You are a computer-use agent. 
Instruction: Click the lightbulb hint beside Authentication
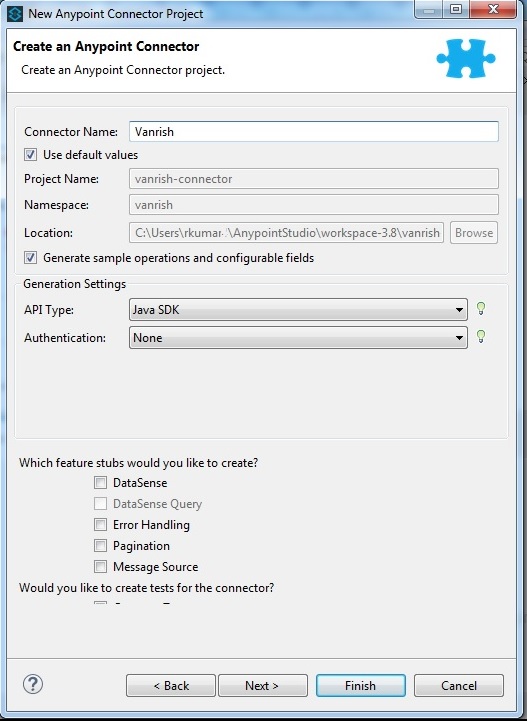coord(481,337)
